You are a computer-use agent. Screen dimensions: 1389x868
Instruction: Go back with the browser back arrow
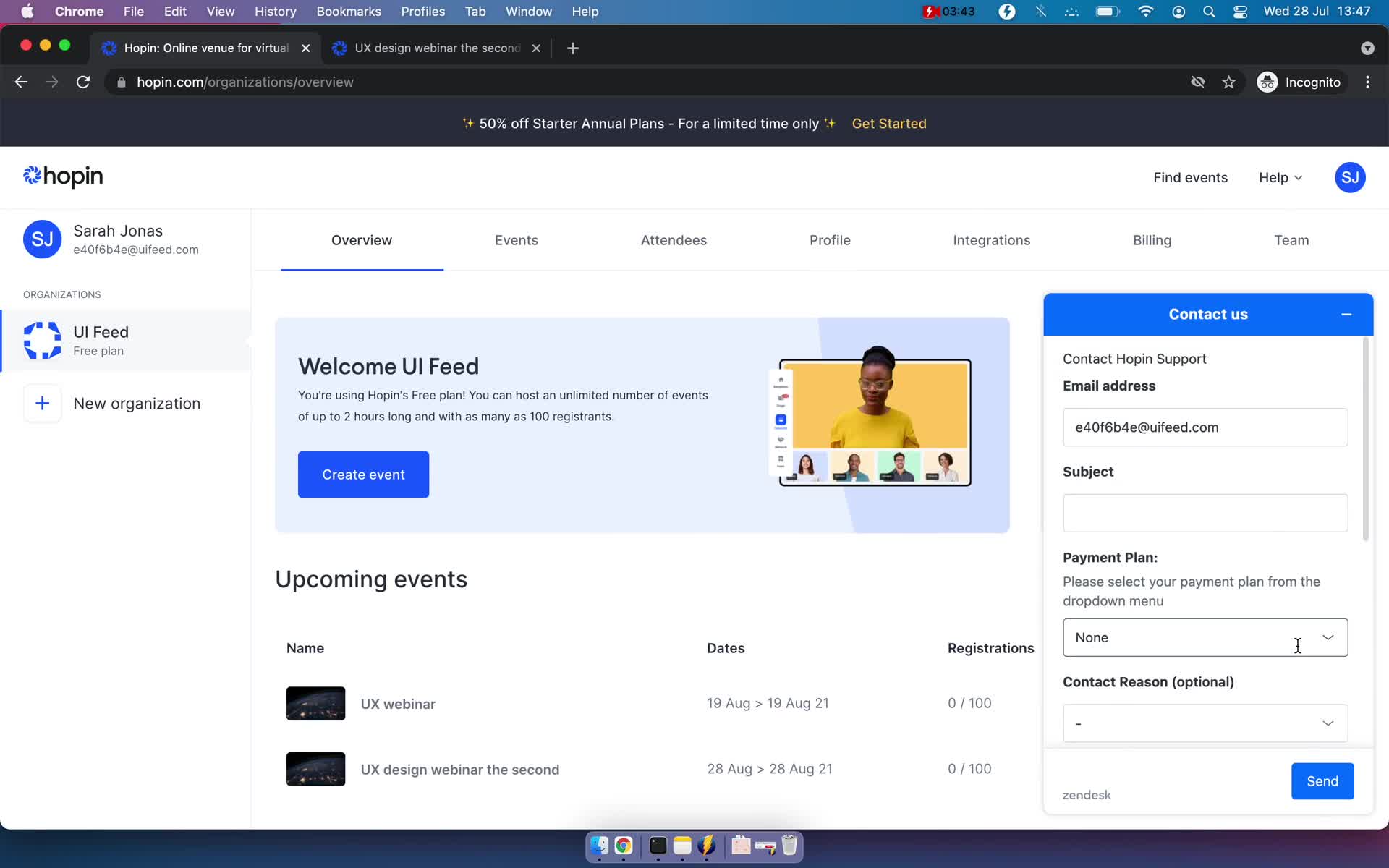click(21, 82)
